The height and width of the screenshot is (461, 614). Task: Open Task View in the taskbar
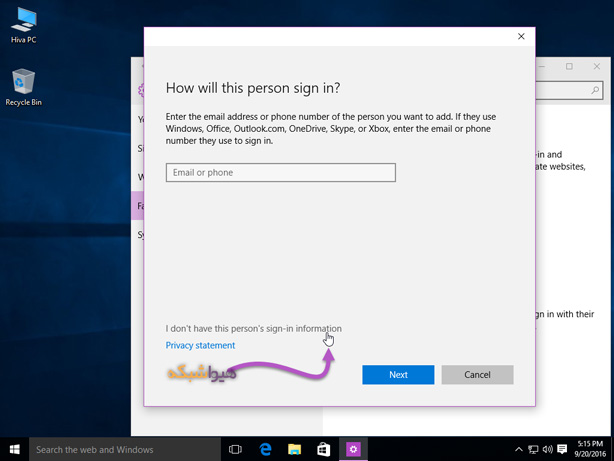coord(235,449)
